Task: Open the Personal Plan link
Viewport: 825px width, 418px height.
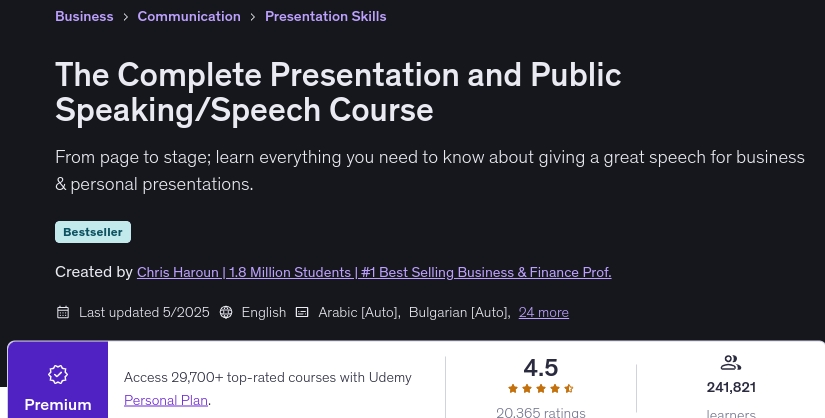Action: [x=166, y=400]
